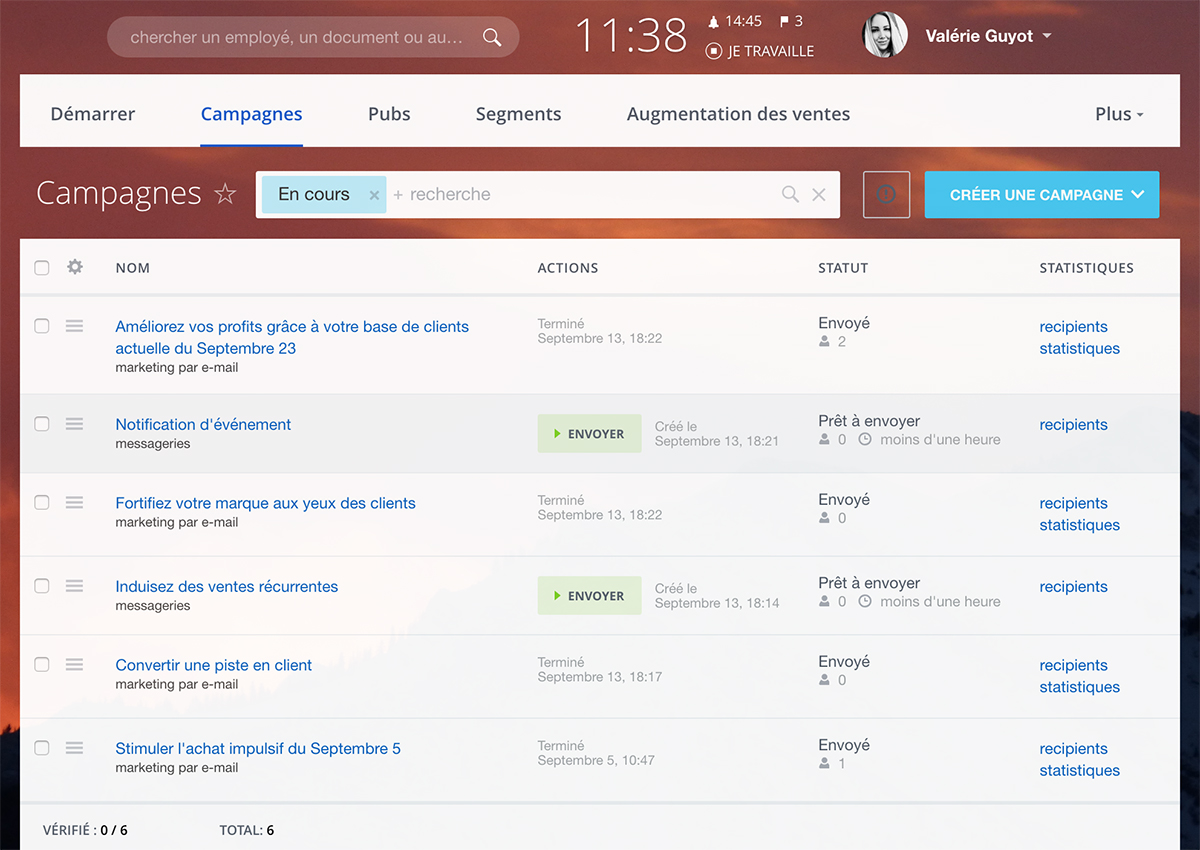Select all campaigns with header checkbox
The image size is (1200, 850).
point(42,267)
